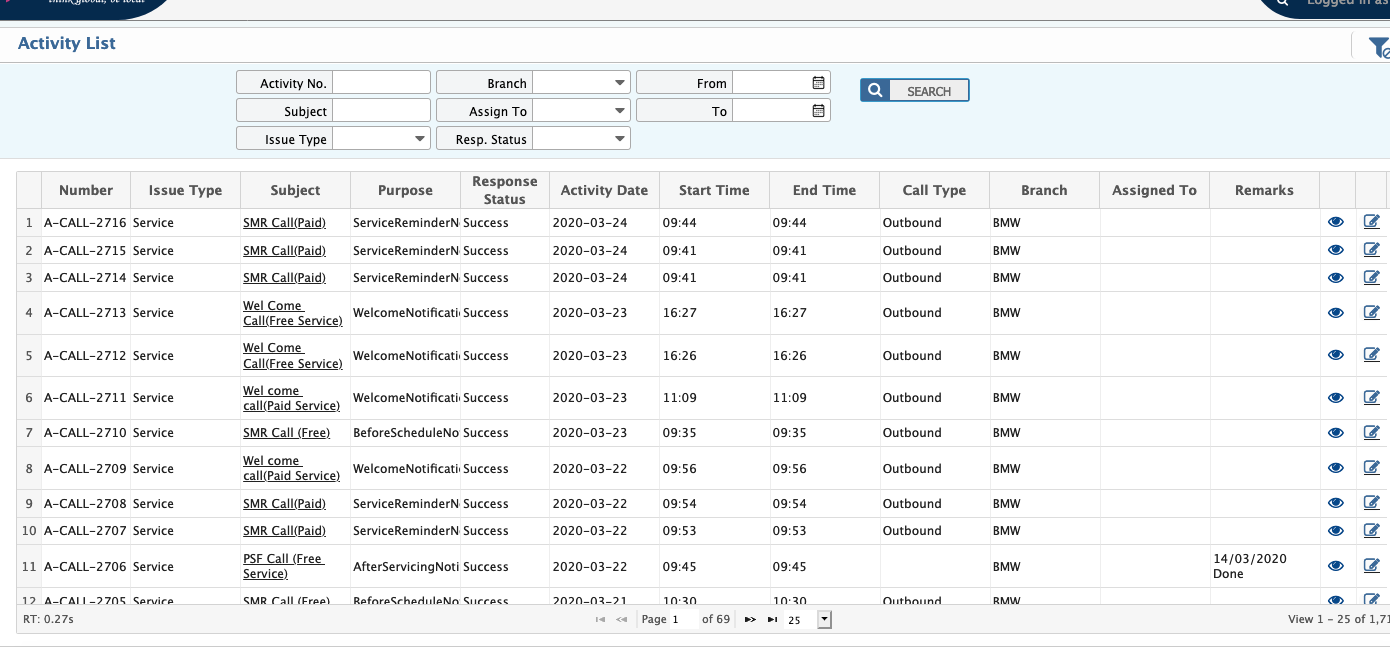View details of A-CALL-2709 via the eye icon
The image size is (1390, 647).
click(x=1336, y=467)
